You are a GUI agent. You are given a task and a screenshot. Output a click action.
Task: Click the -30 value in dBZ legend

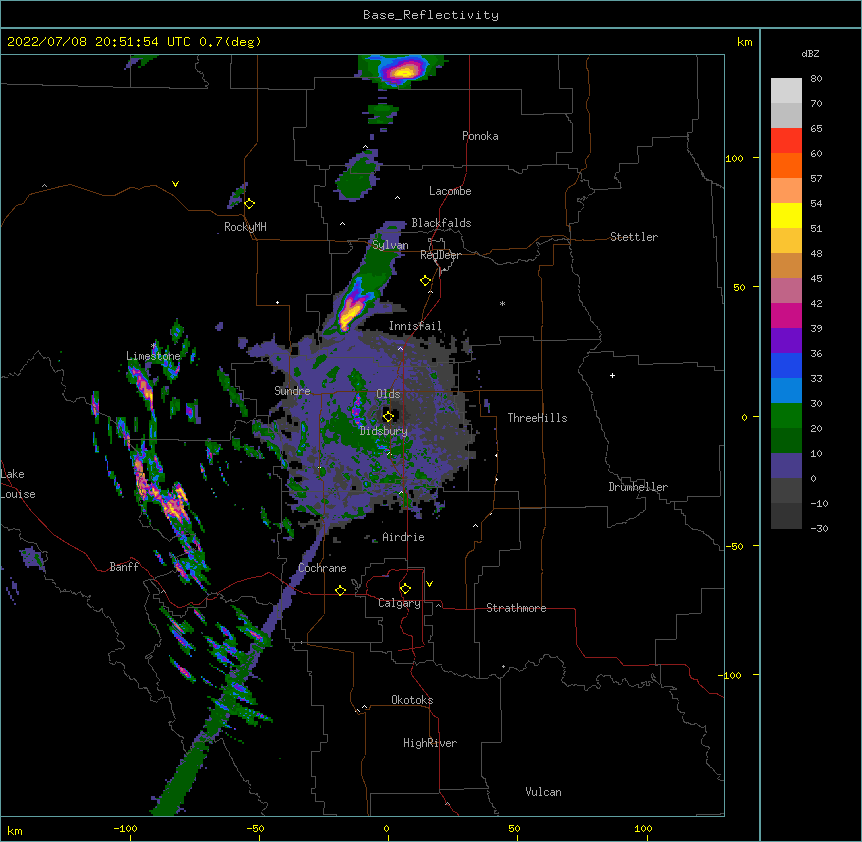(819, 529)
